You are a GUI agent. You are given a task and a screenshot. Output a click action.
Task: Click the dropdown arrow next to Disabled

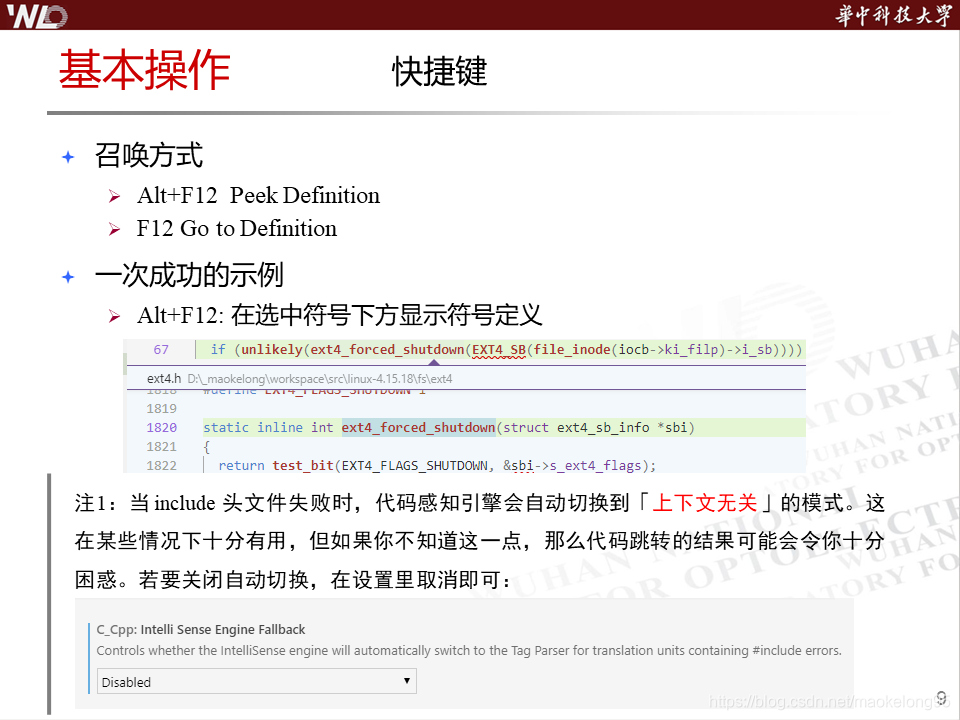click(x=406, y=681)
